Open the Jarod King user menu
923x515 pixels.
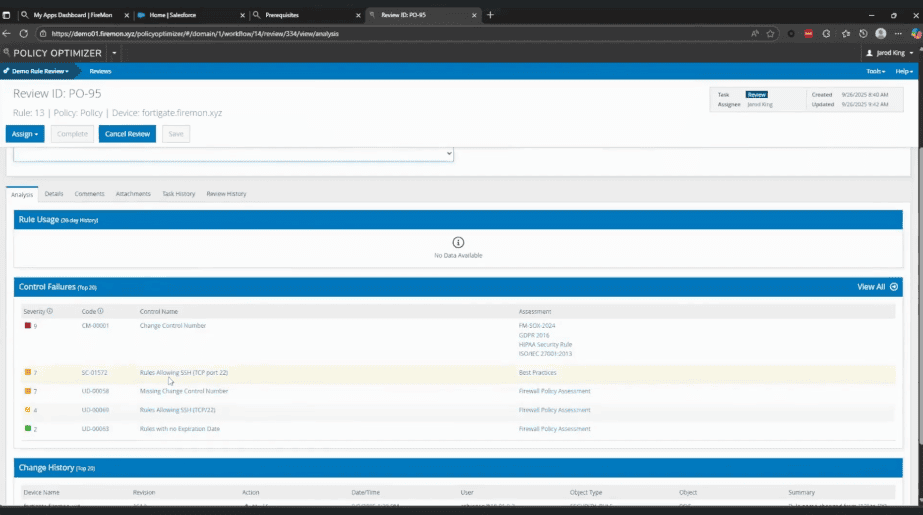[x=893, y=53]
